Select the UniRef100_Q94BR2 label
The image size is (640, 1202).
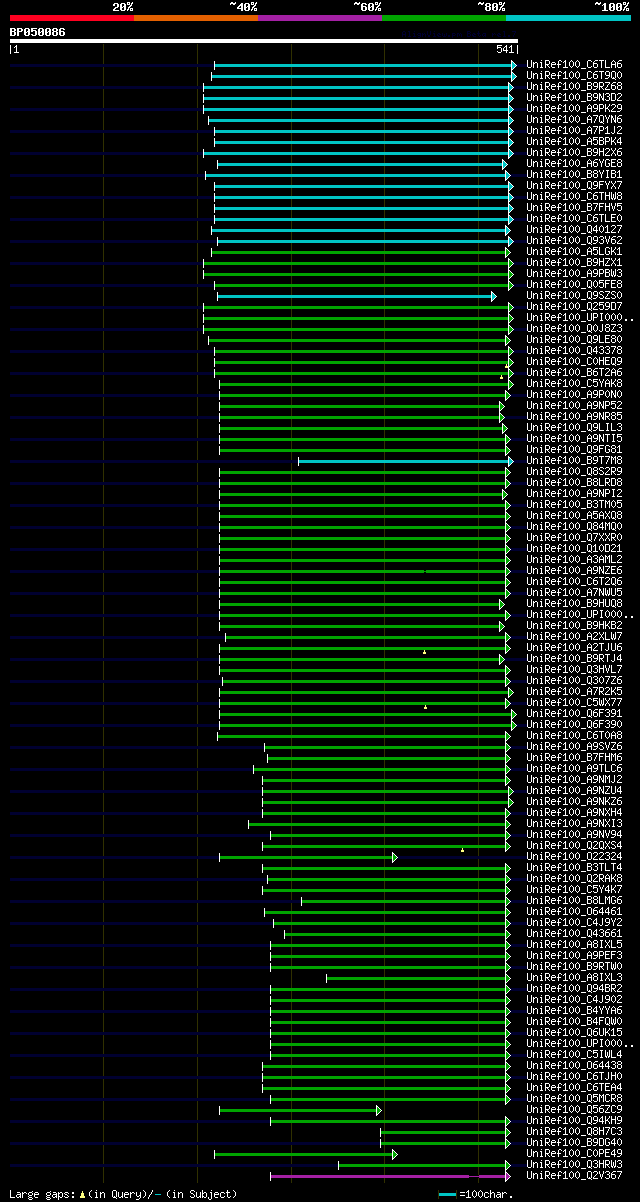574,988
